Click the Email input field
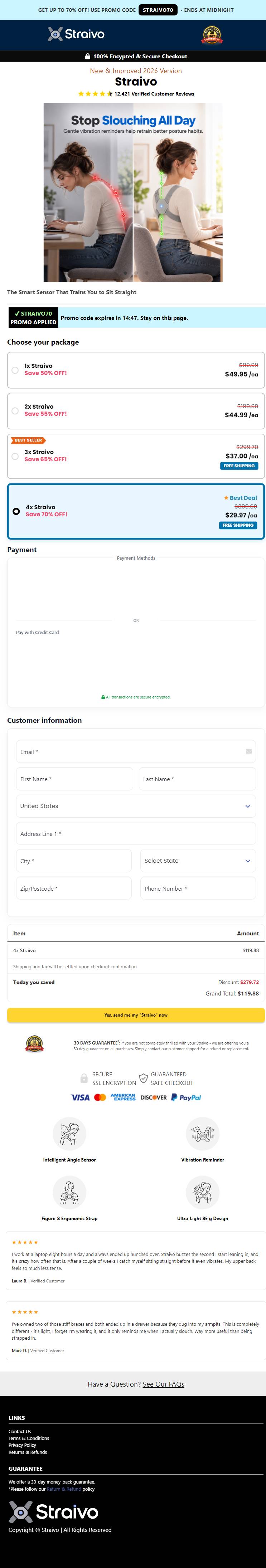Image resolution: width=266 pixels, height=1568 pixels. (x=136, y=752)
